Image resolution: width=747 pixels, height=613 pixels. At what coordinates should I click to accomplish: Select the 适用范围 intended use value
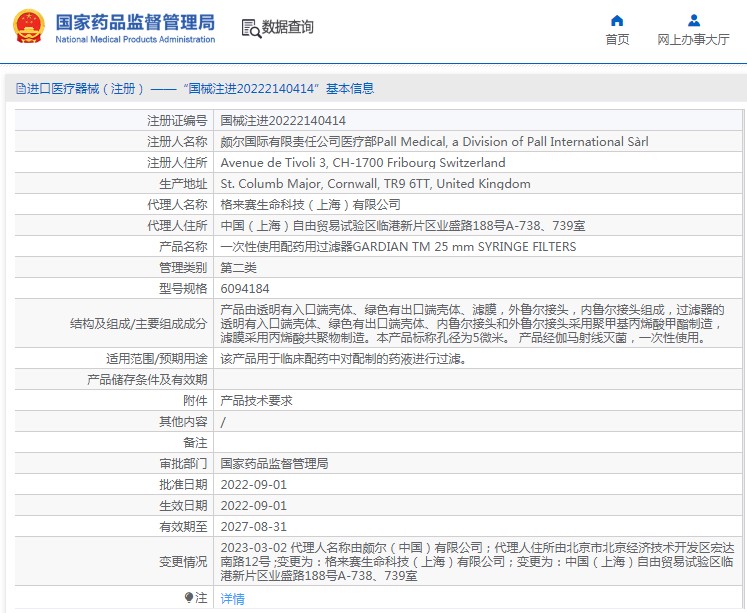[x=343, y=358]
